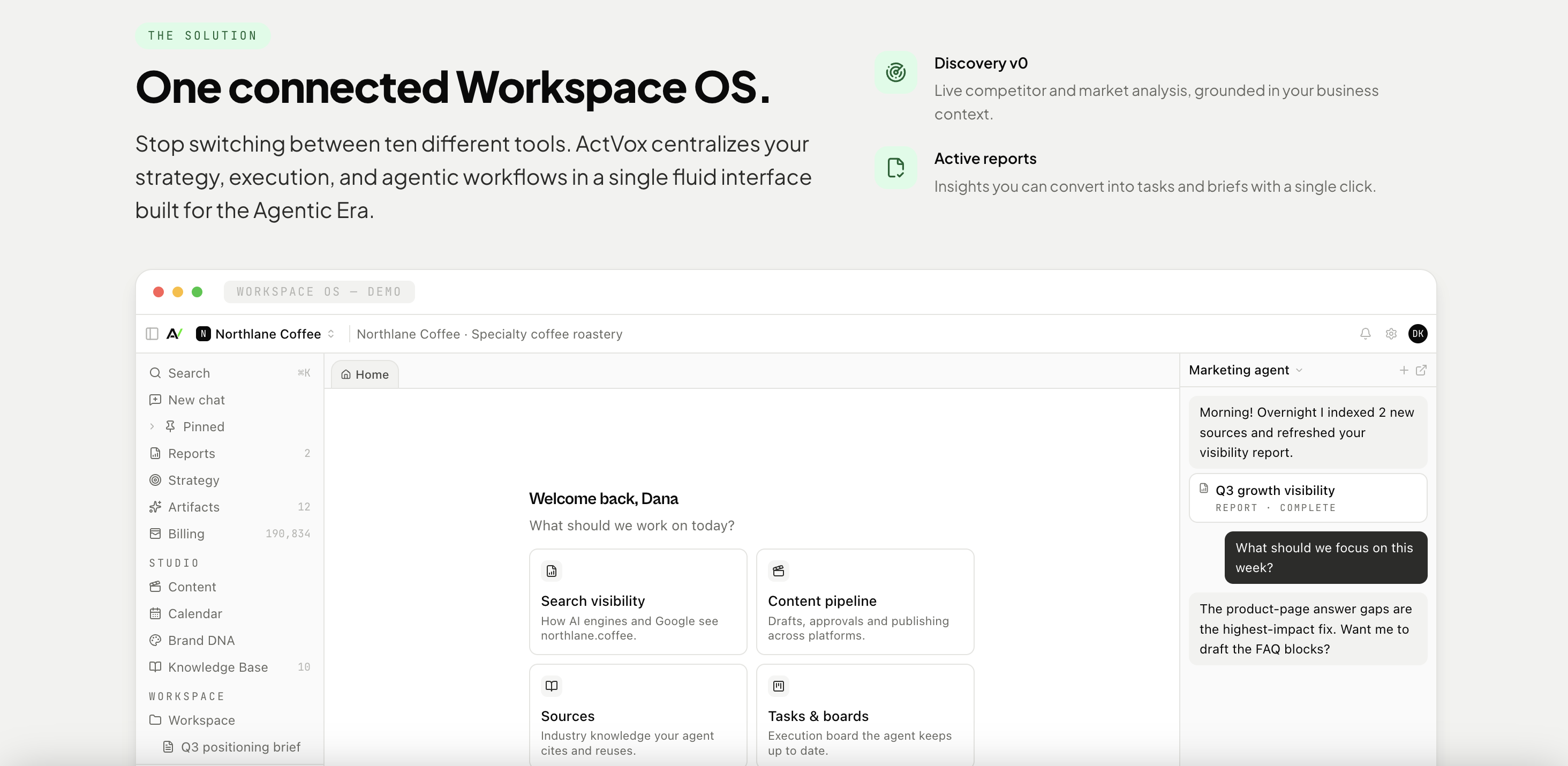Image resolution: width=1568 pixels, height=766 pixels.
Task: Open Brand DNA in the sidebar
Action: coord(230,640)
